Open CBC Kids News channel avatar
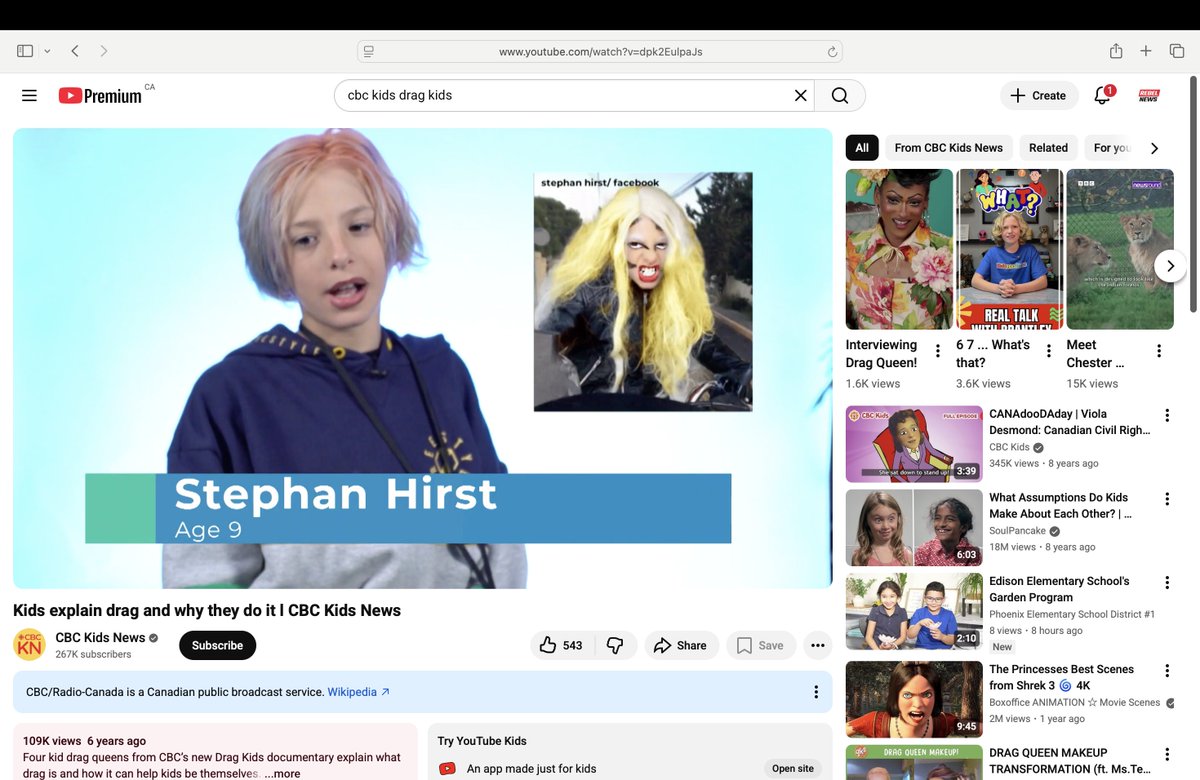The height and width of the screenshot is (780, 1200). pyautogui.click(x=29, y=645)
